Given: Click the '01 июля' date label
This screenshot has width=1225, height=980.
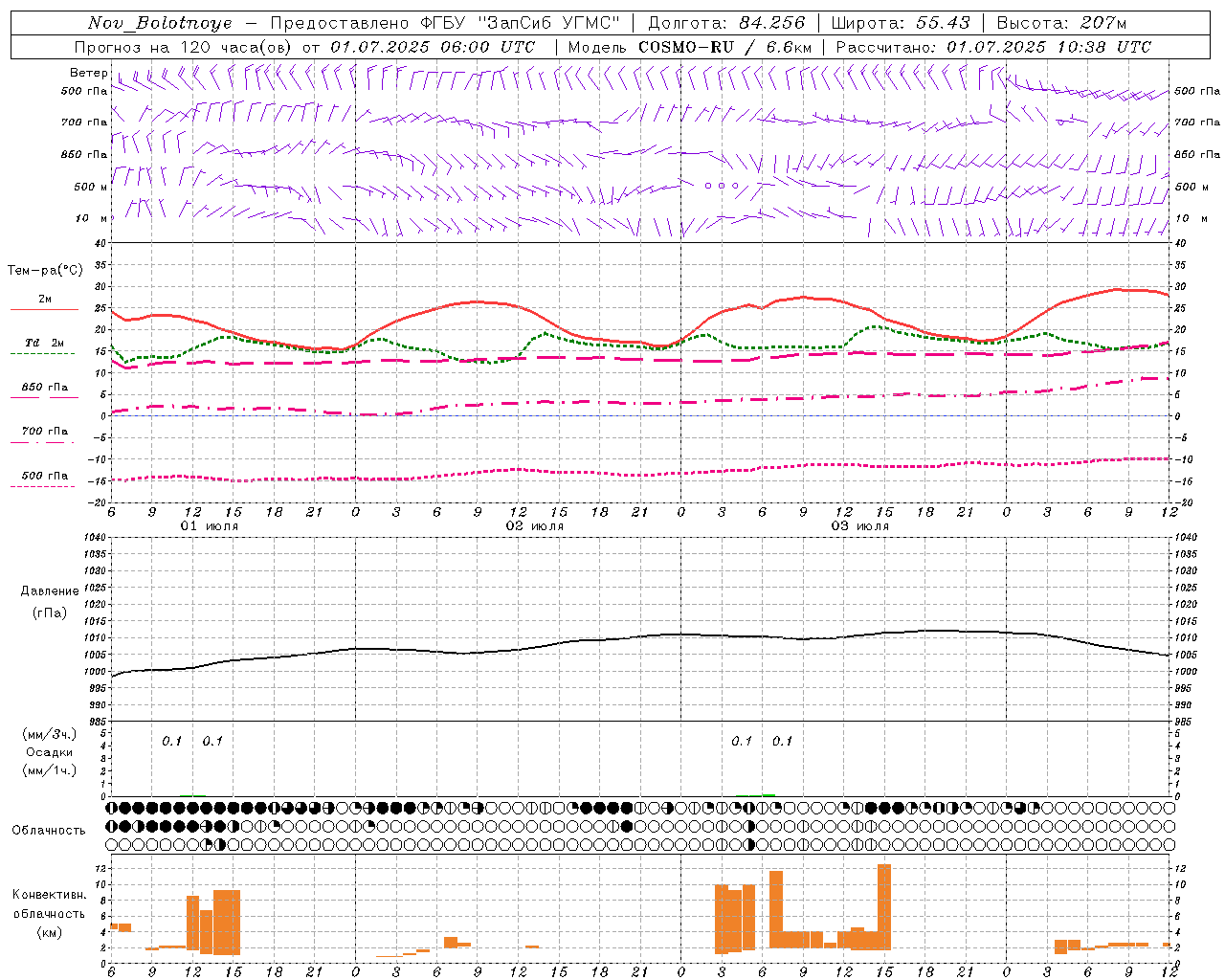Looking at the screenshot, I should tap(210, 526).
